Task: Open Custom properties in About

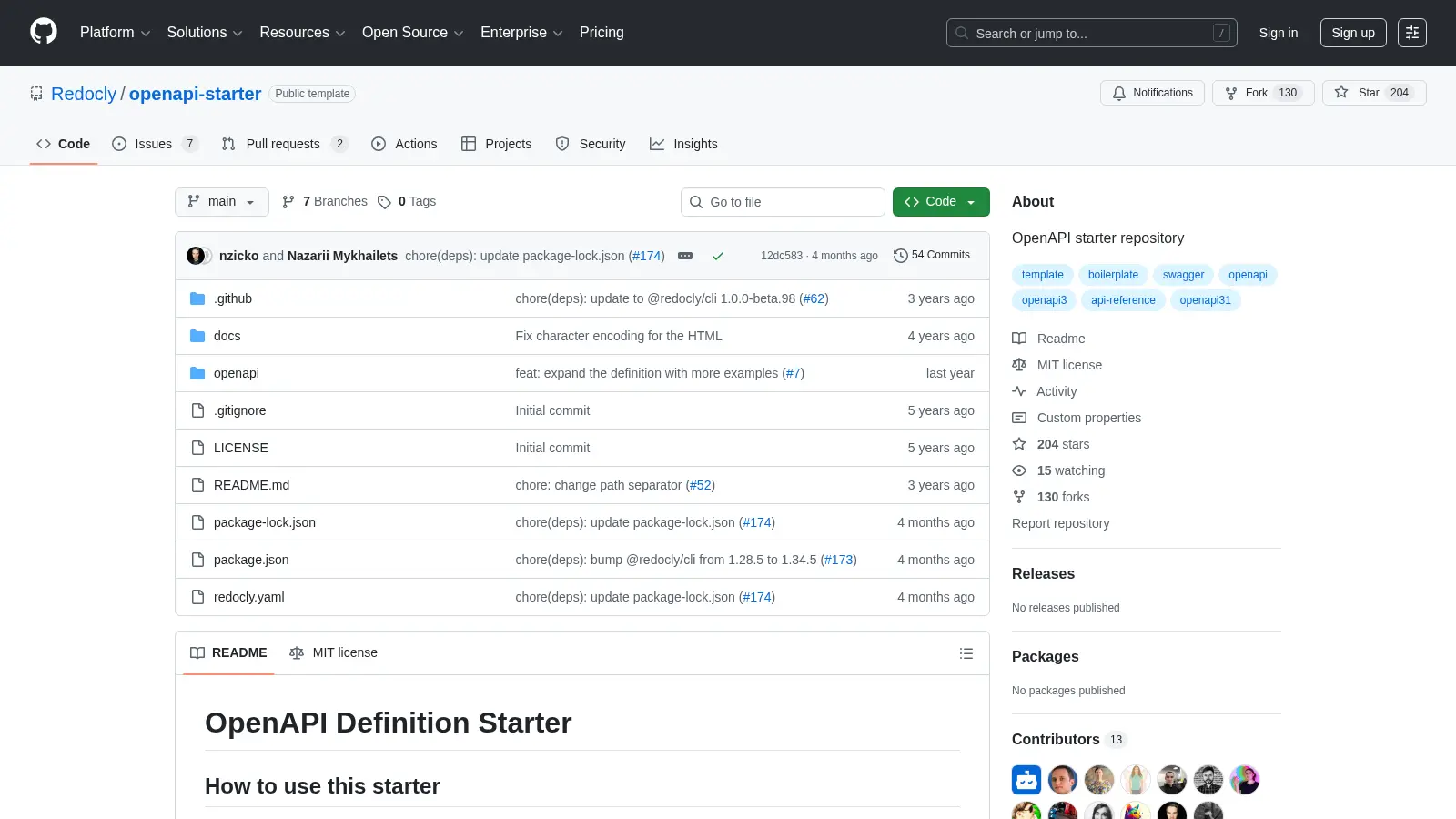Action: [x=1077, y=418]
